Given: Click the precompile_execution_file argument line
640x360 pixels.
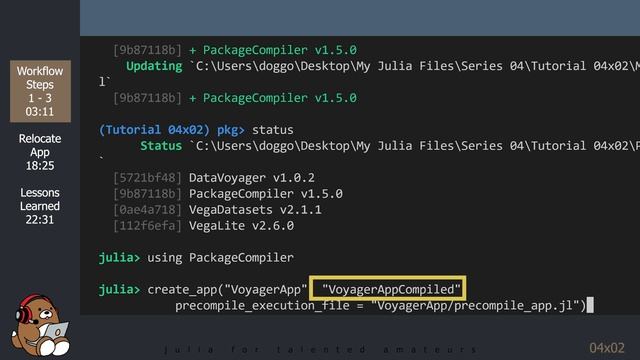Looking at the screenshot, I should click(x=380, y=305).
